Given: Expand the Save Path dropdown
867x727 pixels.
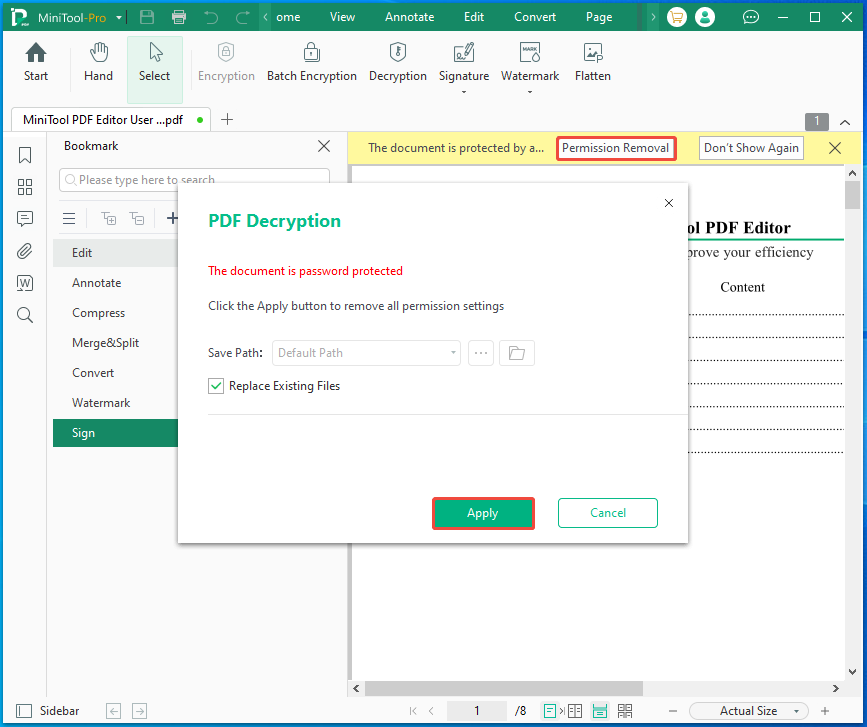Looking at the screenshot, I should click(453, 353).
